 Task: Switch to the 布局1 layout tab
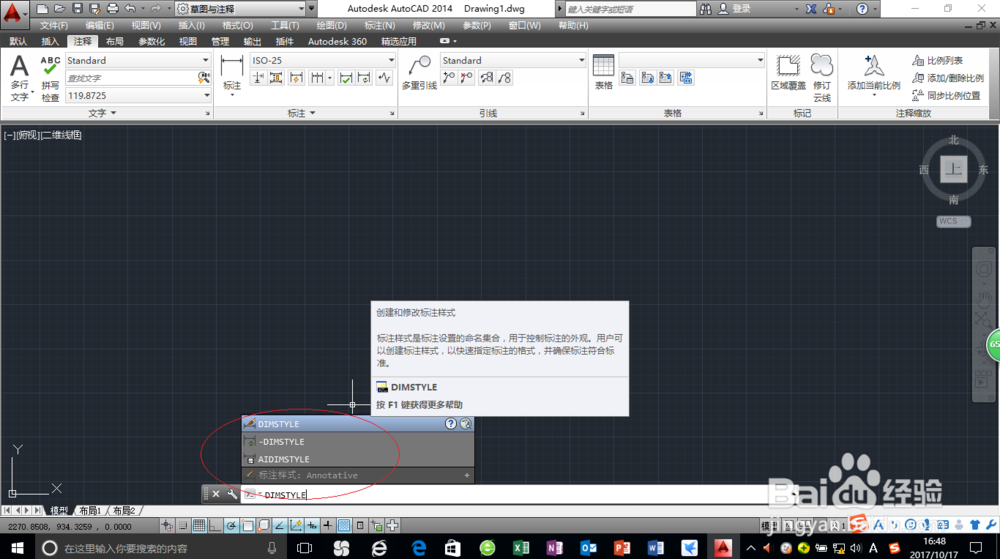point(90,511)
